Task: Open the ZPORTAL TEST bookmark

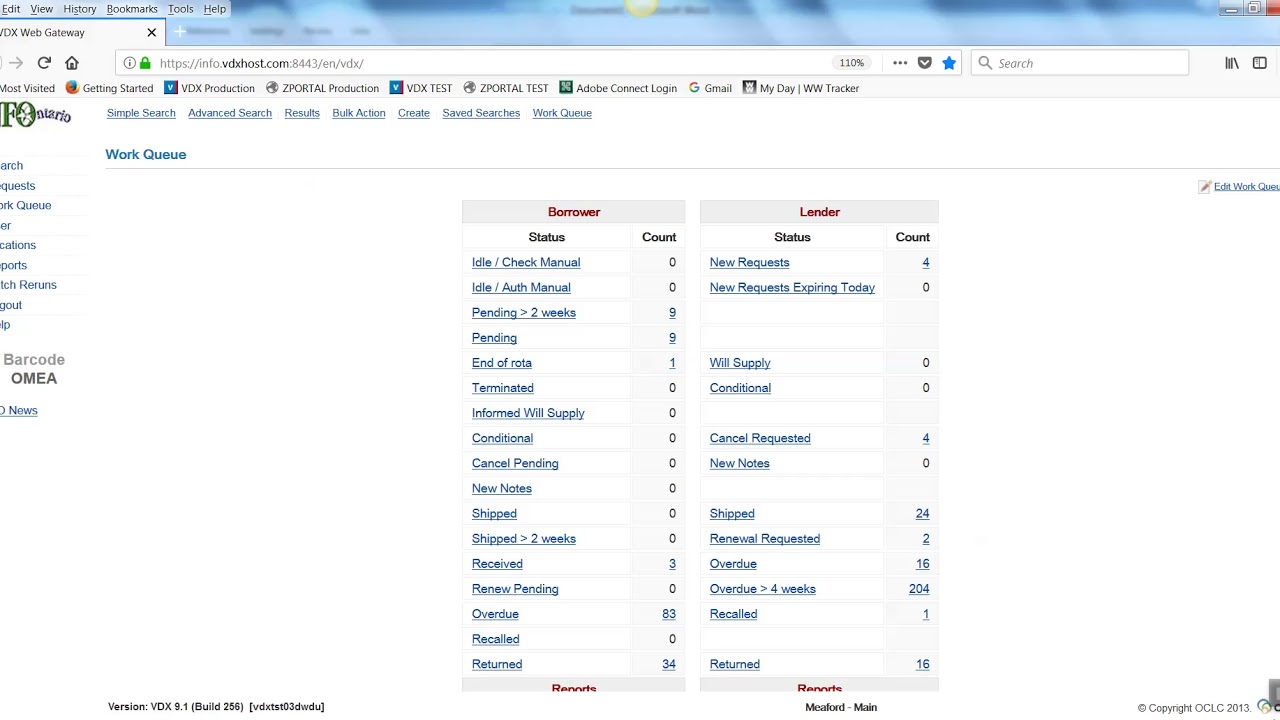Action: coord(505,88)
